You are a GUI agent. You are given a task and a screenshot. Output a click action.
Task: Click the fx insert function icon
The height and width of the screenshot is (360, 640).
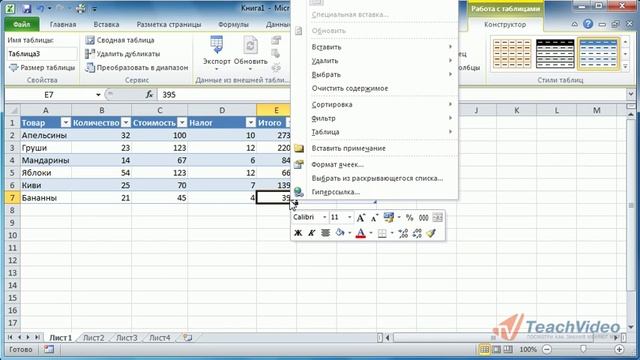(149, 95)
